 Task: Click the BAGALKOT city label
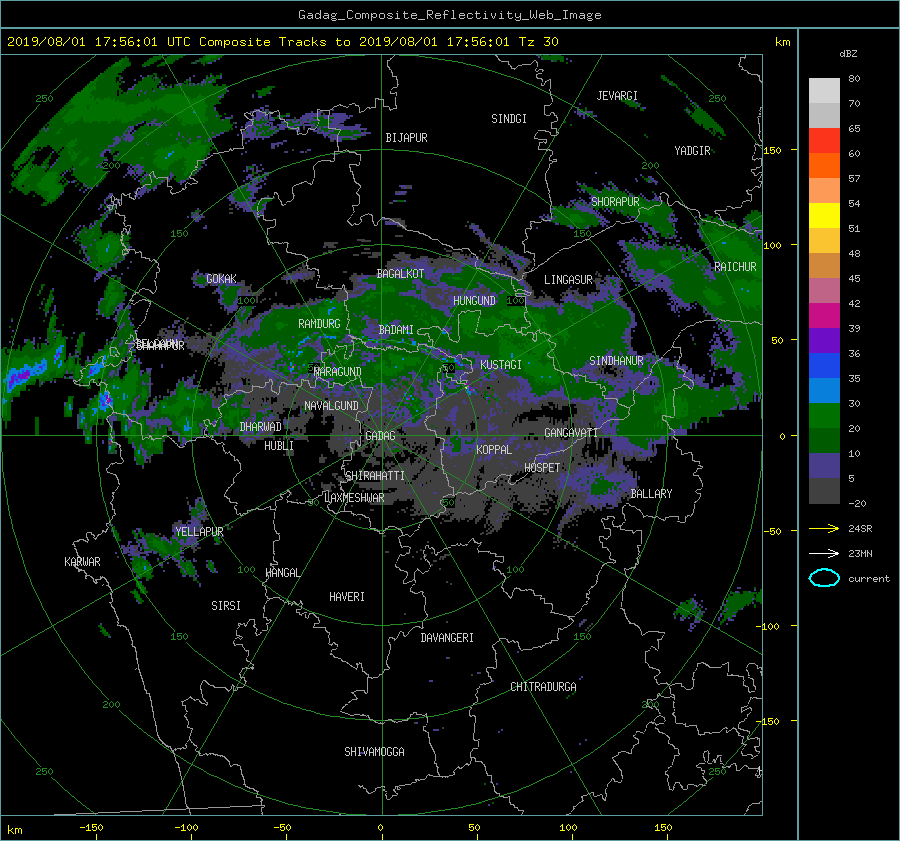(400, 274)
